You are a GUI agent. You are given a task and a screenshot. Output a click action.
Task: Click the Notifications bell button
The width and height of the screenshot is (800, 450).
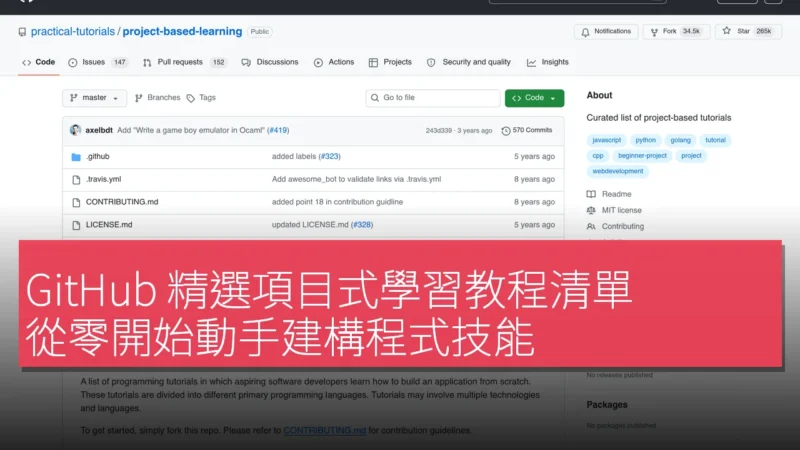pos(606,32)
